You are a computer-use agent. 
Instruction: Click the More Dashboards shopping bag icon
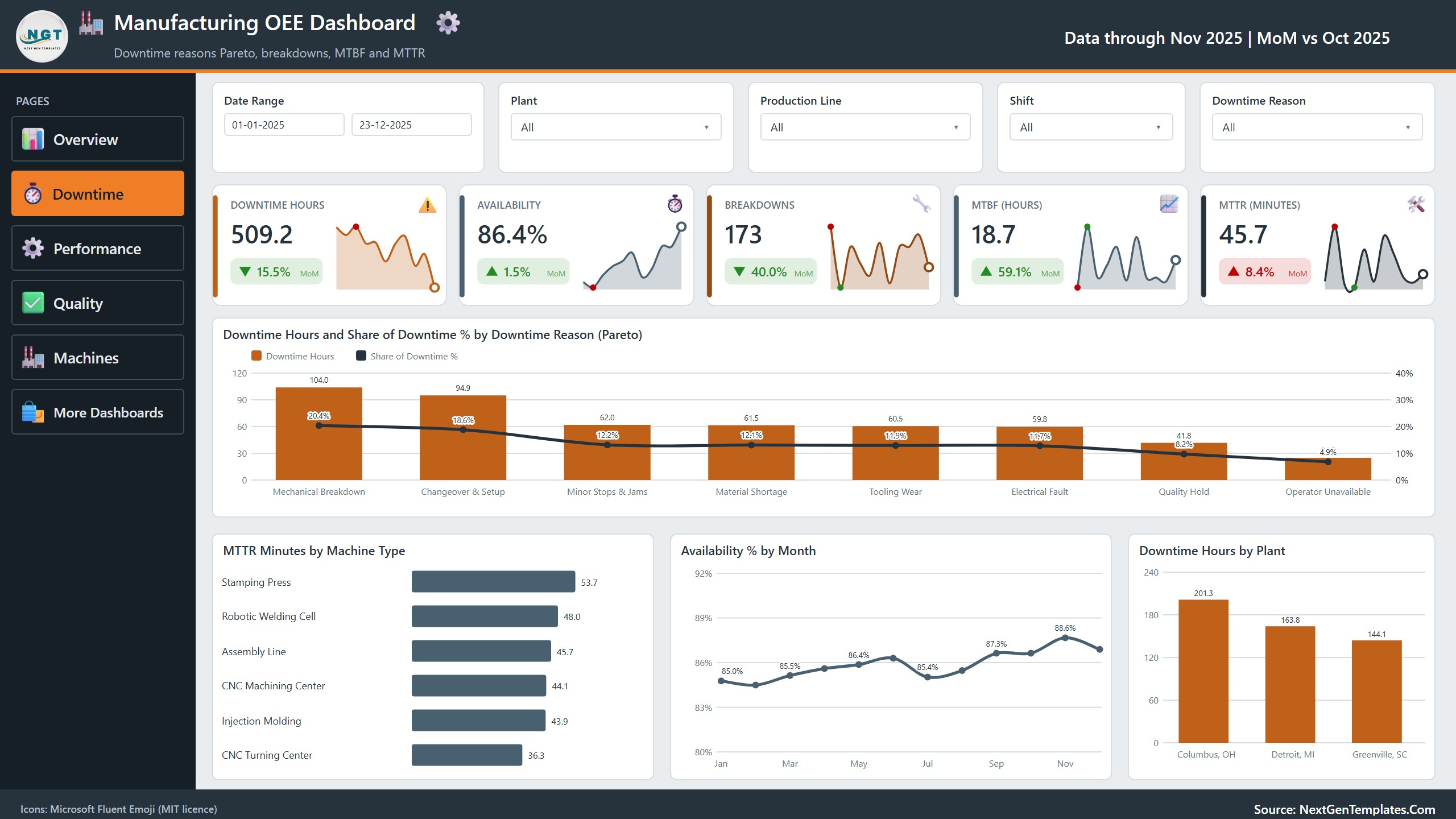click(x=33, y=412)
